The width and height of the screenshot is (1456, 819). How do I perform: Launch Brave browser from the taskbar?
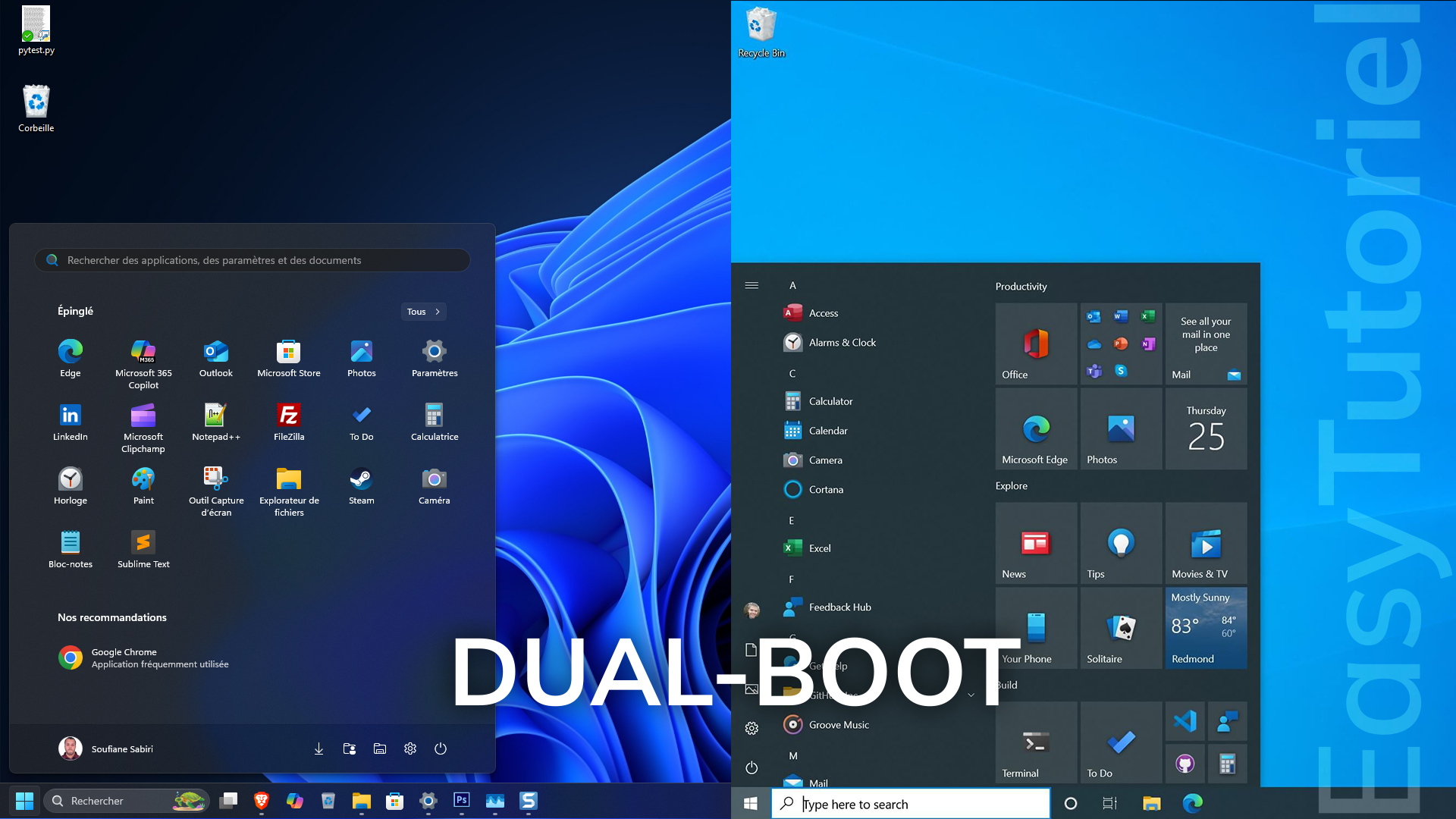262,800
